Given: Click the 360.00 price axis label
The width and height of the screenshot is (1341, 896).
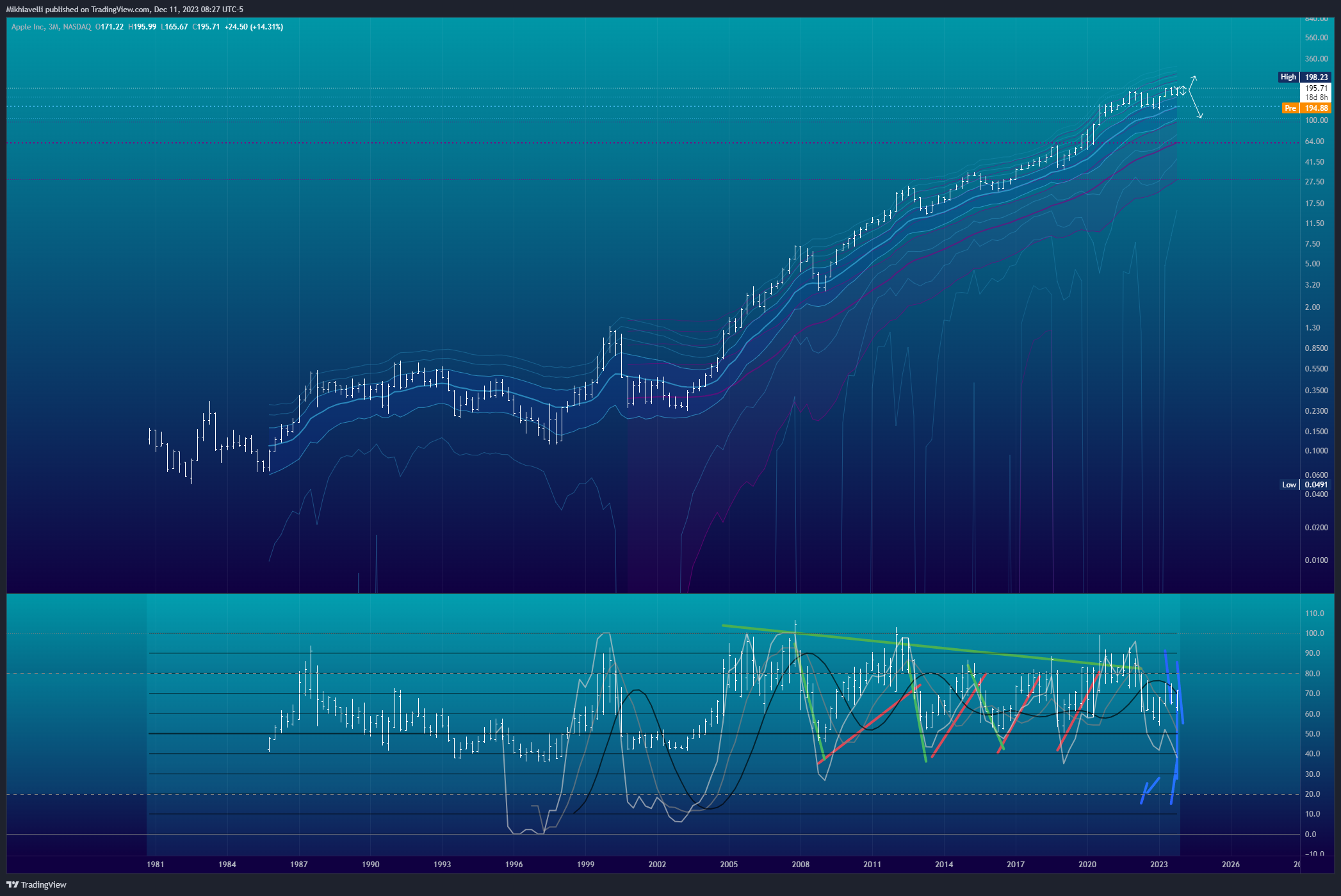Looking at the screenshot, I should point(1316,59).
